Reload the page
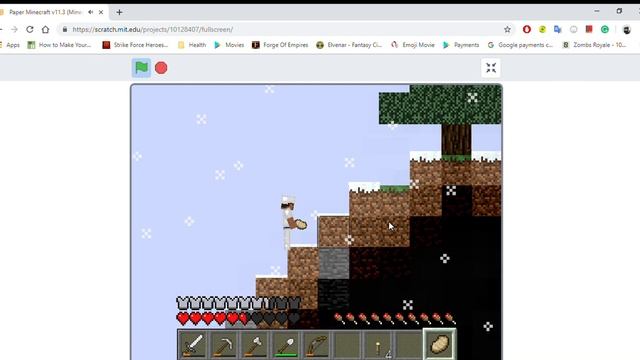Viewport: 640px width, 360px height. tap(30, 29)
